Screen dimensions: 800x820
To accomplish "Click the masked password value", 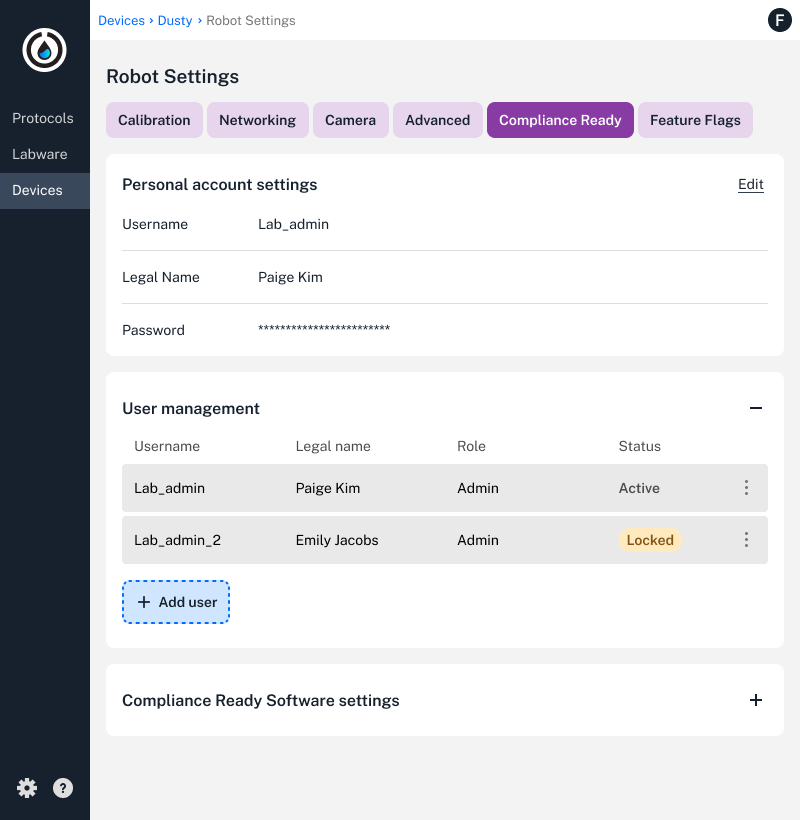I will click(x=324, y=328).
